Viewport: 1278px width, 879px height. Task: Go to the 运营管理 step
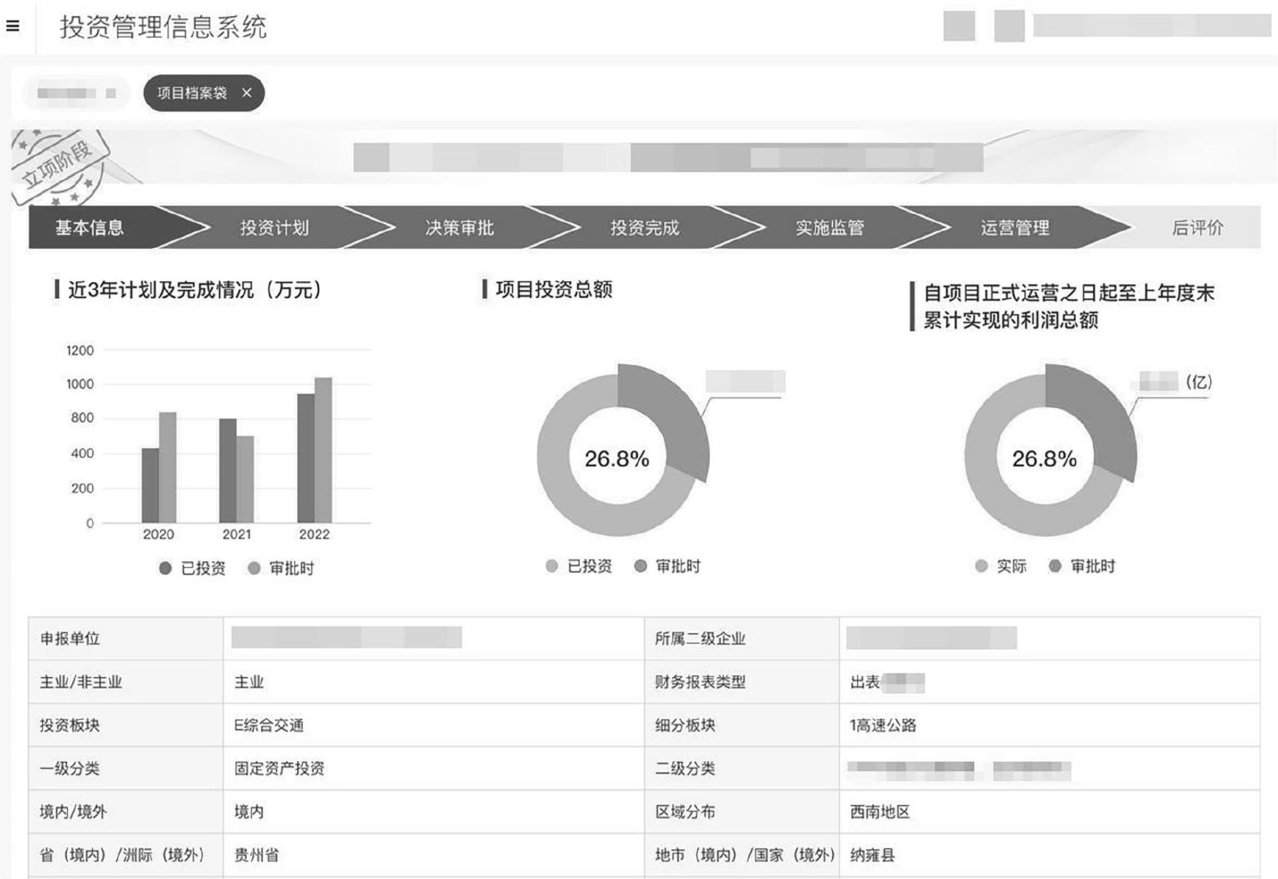tap(1015, 228)
